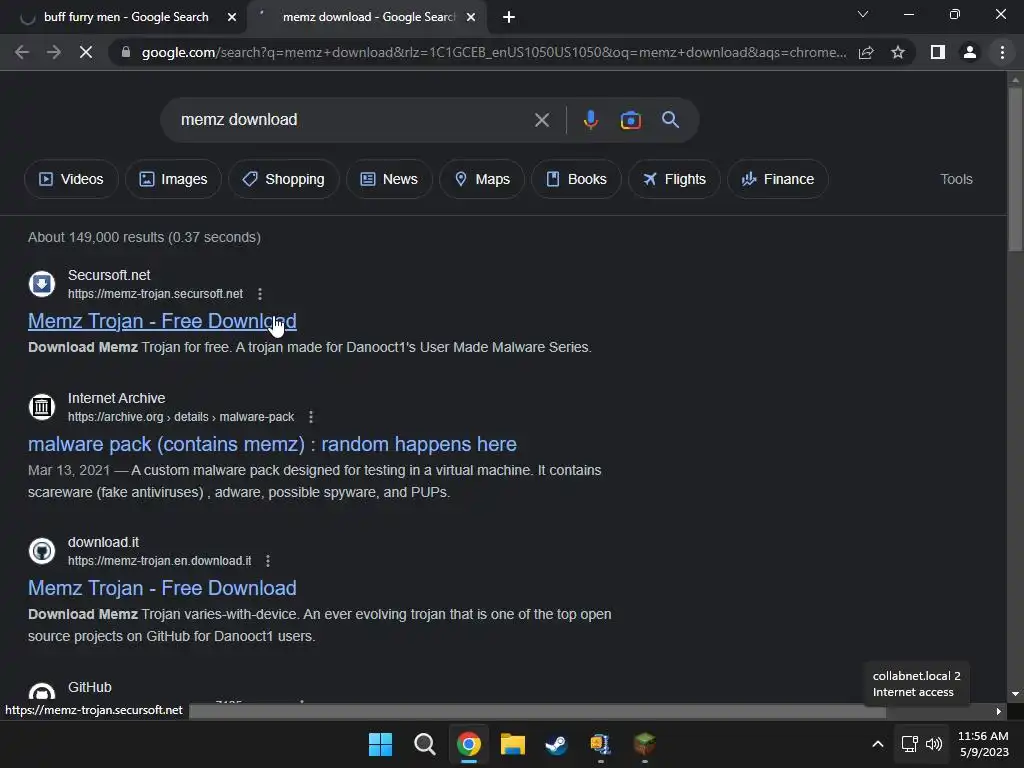Click the scroll right arrow at bottom
The width and height of the screenshot is (1024, 768).
[999, 711]
